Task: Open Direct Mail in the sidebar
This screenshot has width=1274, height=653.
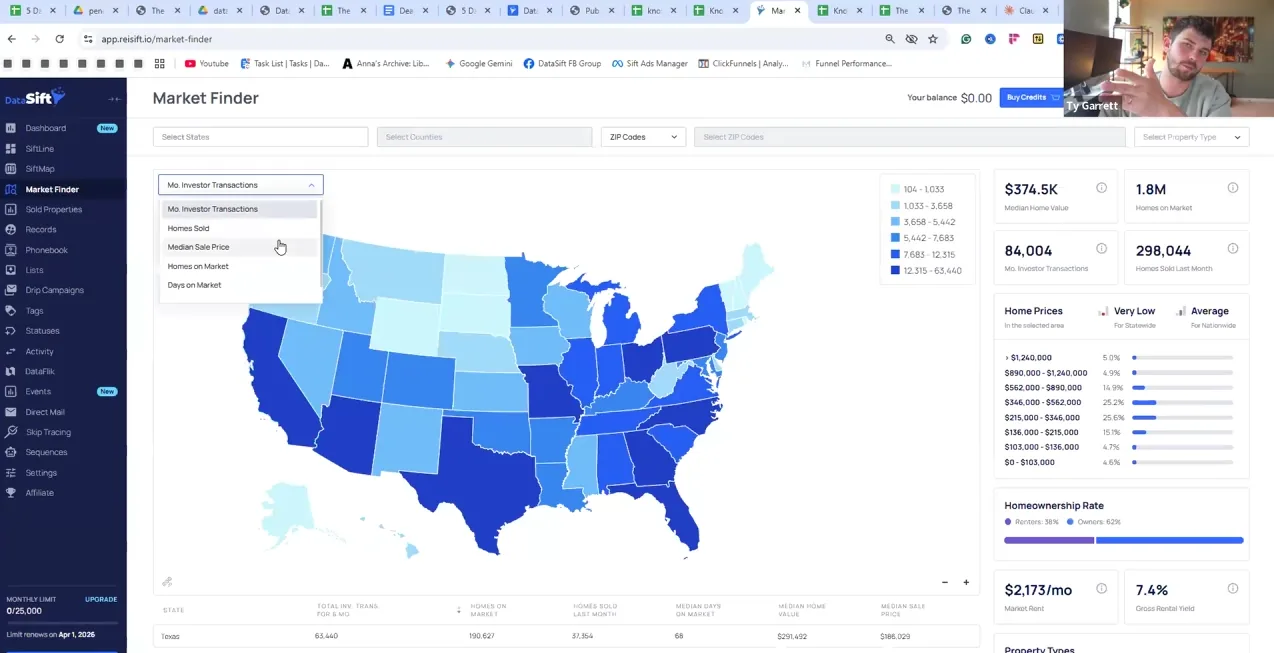Action: [x=45, y=412]
